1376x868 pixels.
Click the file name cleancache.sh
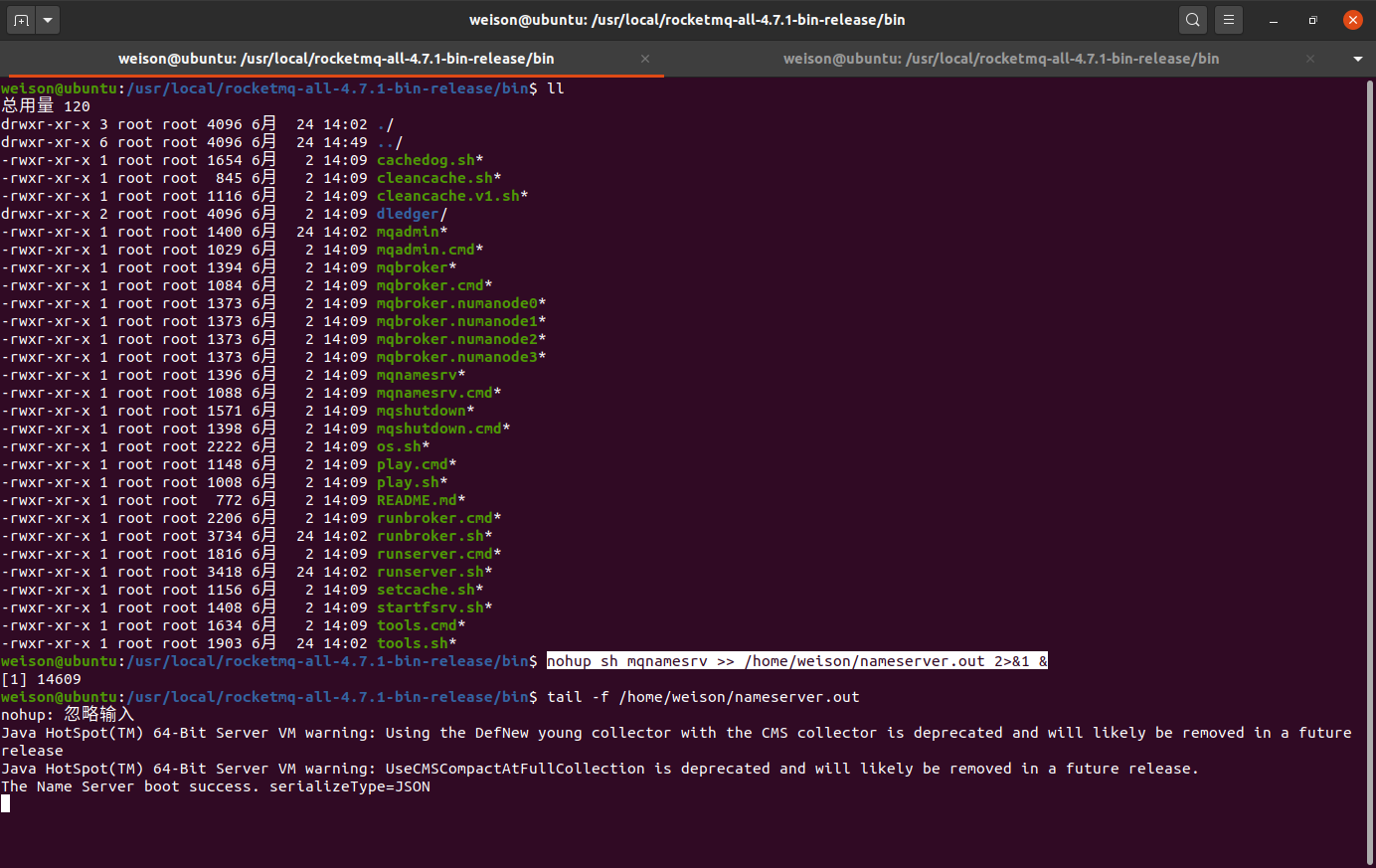coord(434,178)
